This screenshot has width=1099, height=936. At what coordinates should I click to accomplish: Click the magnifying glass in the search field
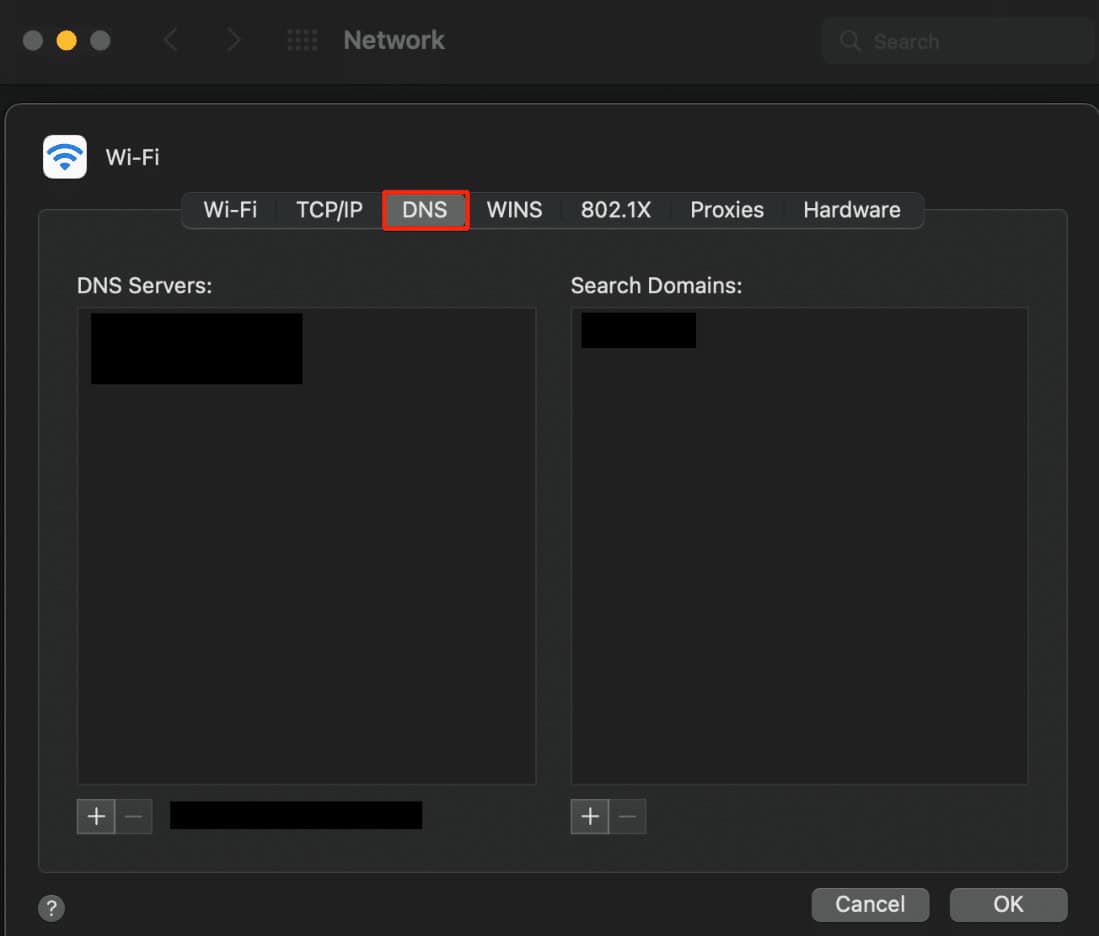point(849,42)
